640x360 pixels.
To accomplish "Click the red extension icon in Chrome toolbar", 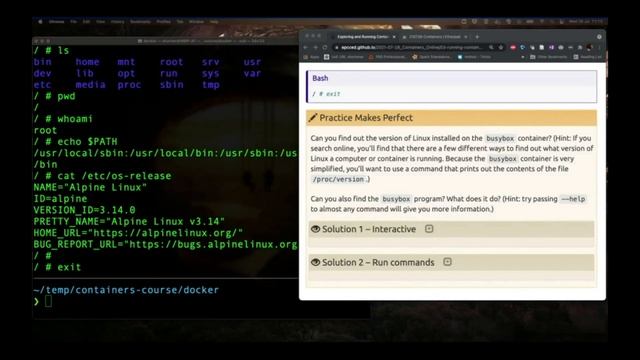I will coord(513,47).
